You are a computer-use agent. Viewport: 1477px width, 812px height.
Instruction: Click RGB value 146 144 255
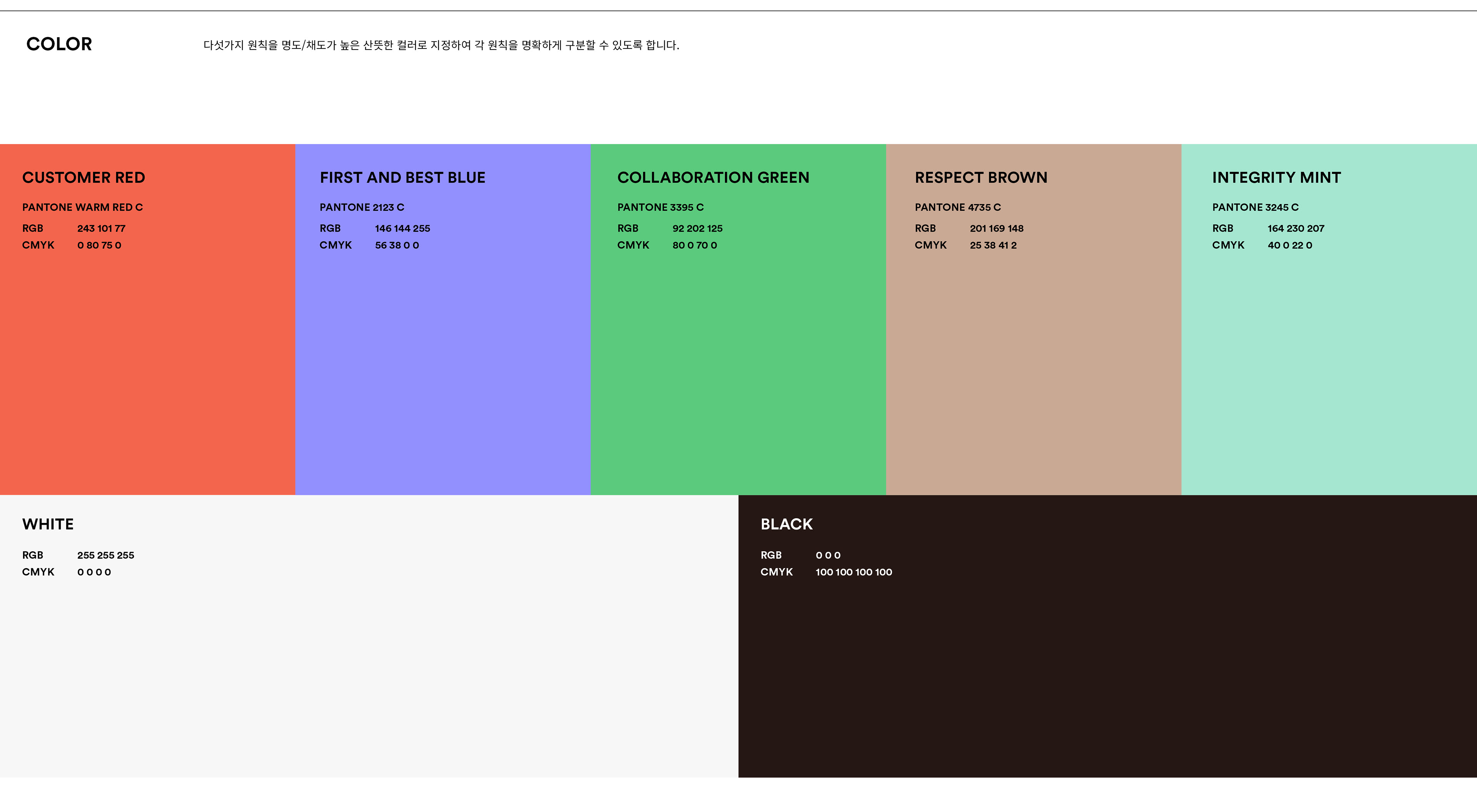pos(402,228)
